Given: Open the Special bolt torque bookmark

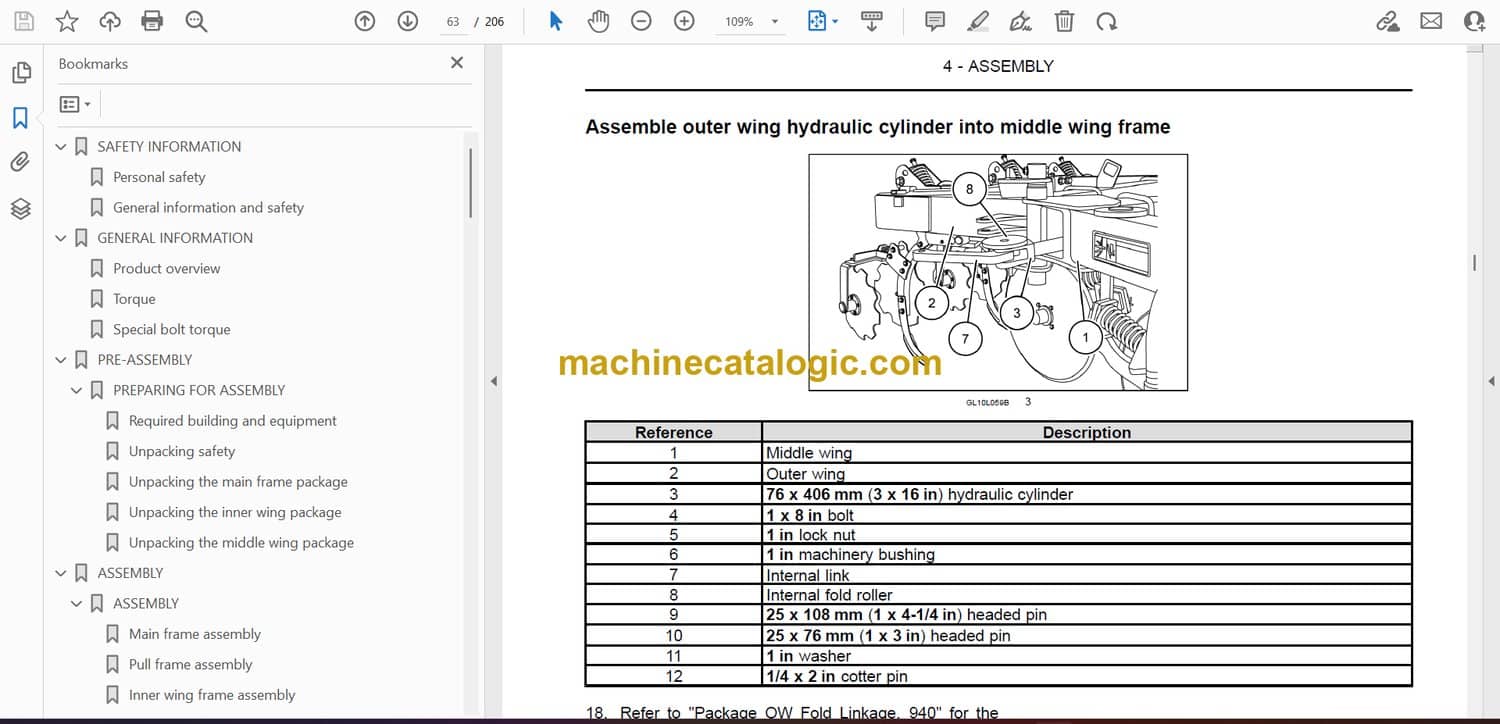Looking at the screenshot, I should point(171,329).
